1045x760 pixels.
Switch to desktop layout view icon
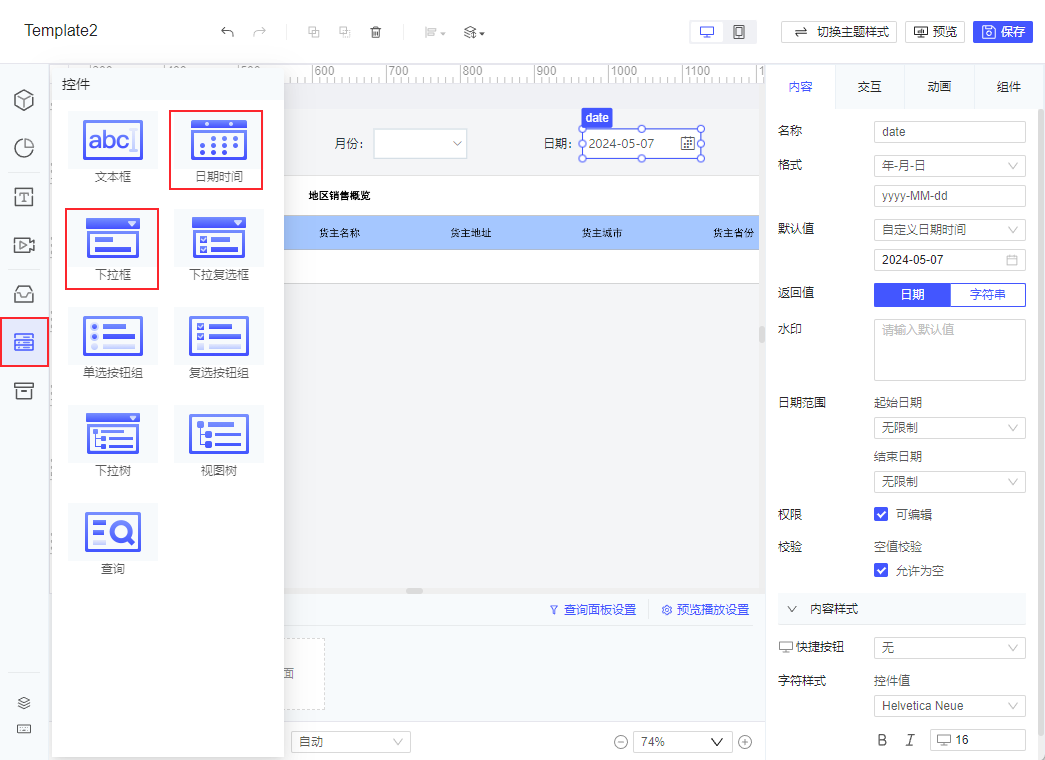[707, 32]
